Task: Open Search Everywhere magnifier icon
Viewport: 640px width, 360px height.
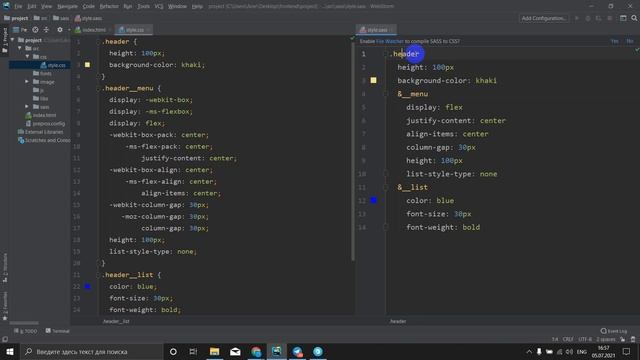Action: point(634,18)
